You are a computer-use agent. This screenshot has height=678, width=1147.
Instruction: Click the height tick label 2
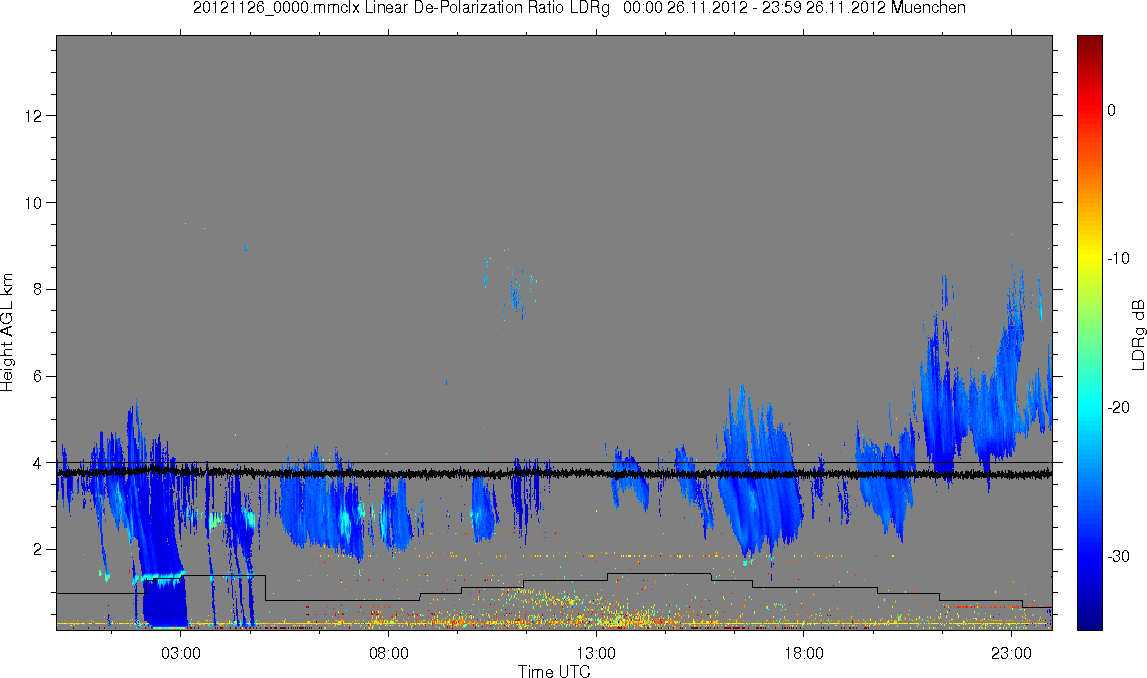(x=38, y=549)
